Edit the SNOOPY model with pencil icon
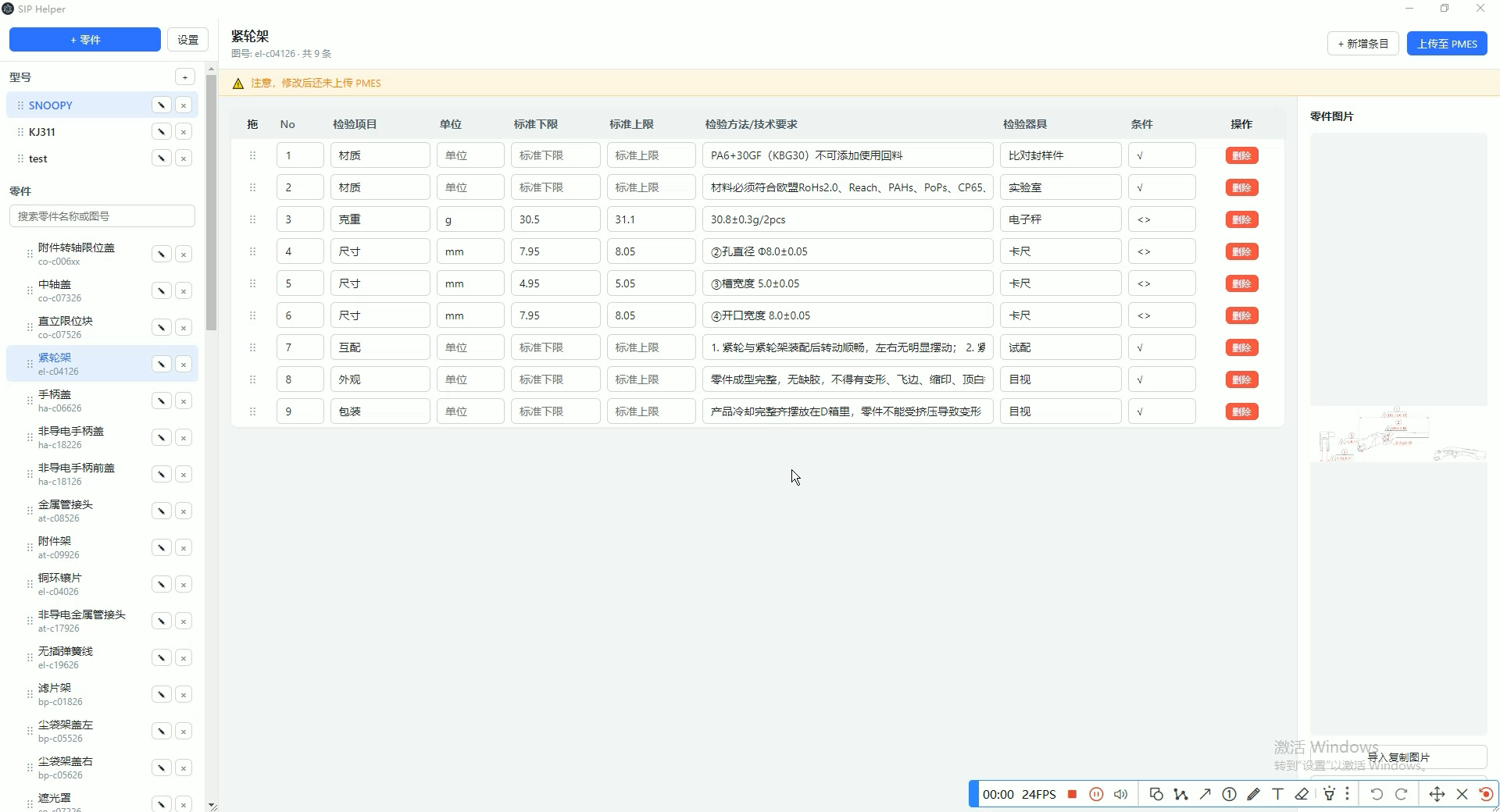 pos(162,105)
